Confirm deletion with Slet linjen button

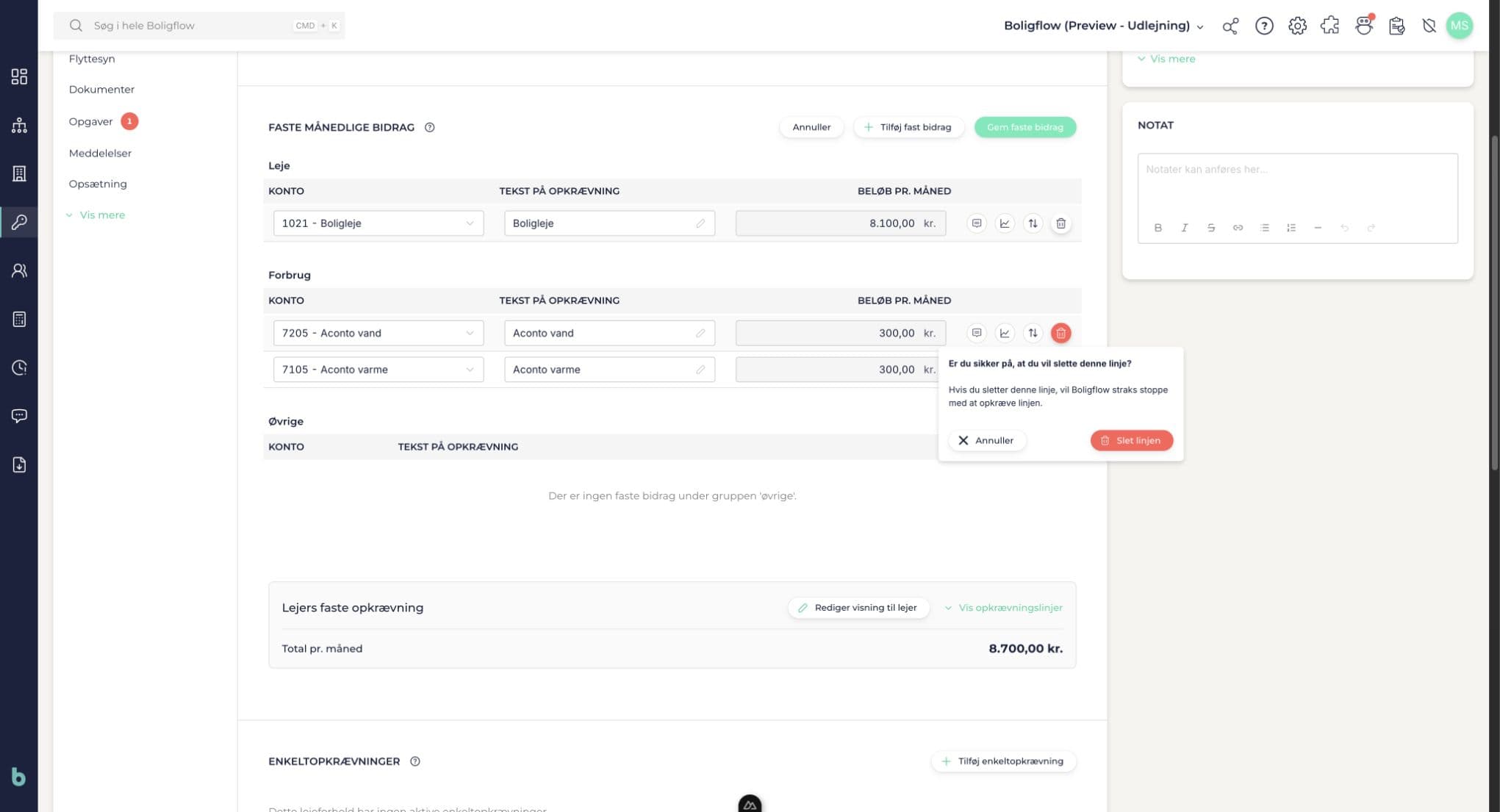pyautogui.click(x=1131, y=440)
